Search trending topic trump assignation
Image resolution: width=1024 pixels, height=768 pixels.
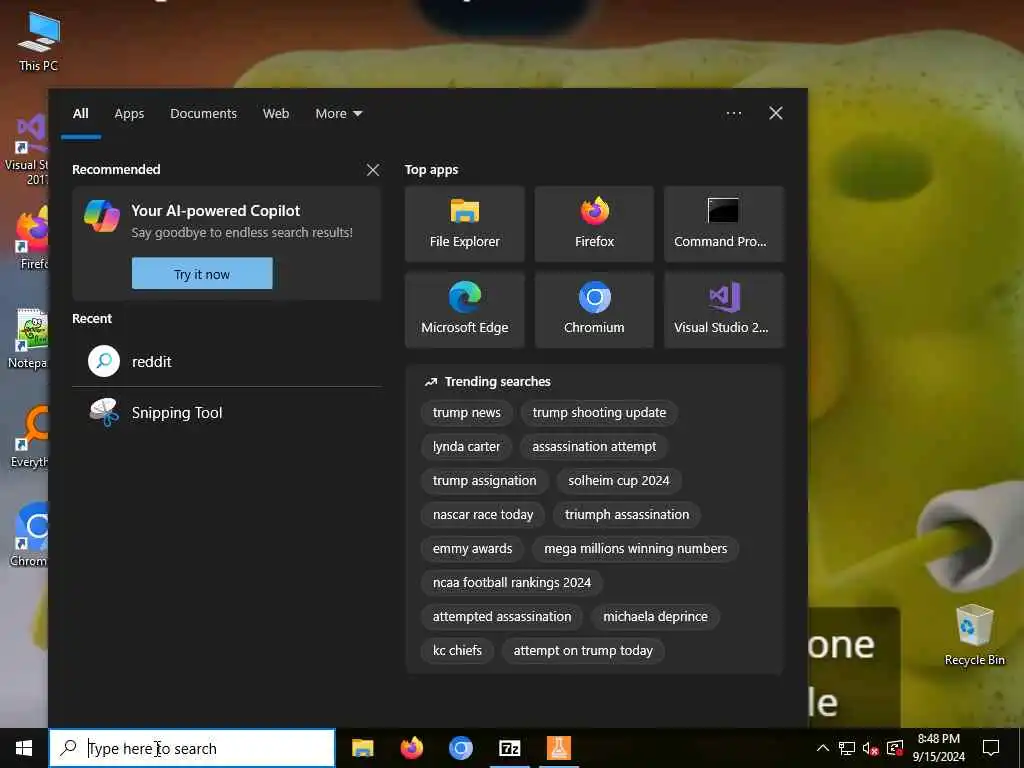pos(484,481)
